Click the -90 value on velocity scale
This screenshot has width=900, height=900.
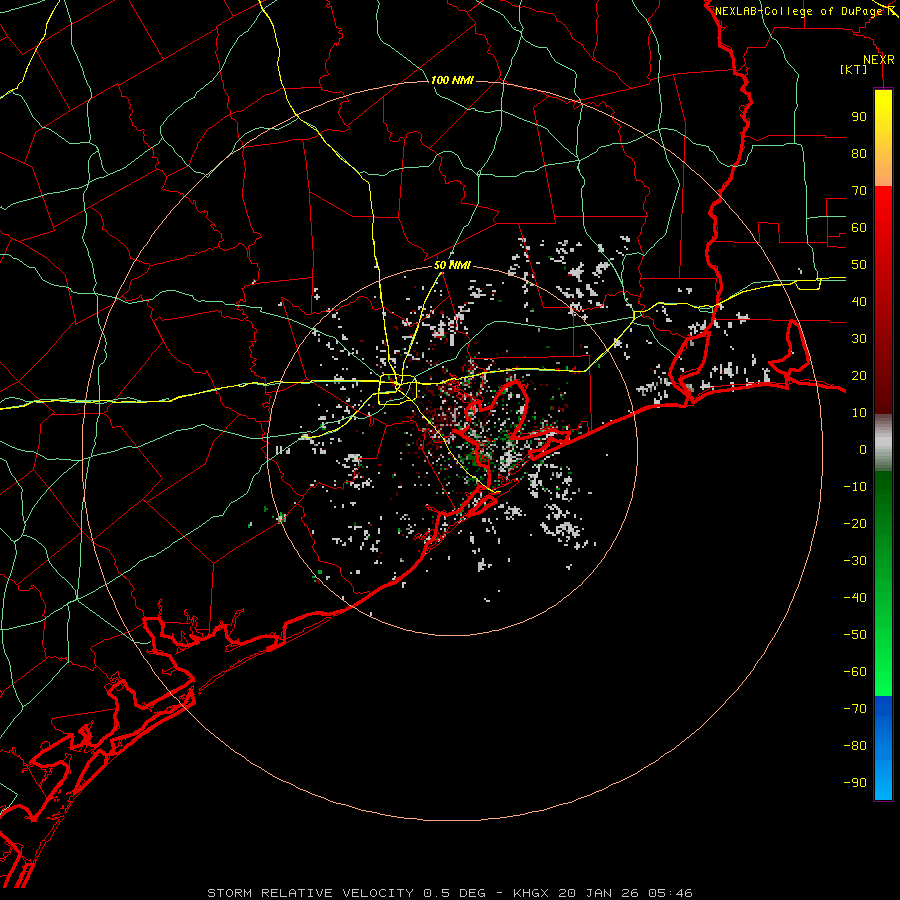(855, 783)
